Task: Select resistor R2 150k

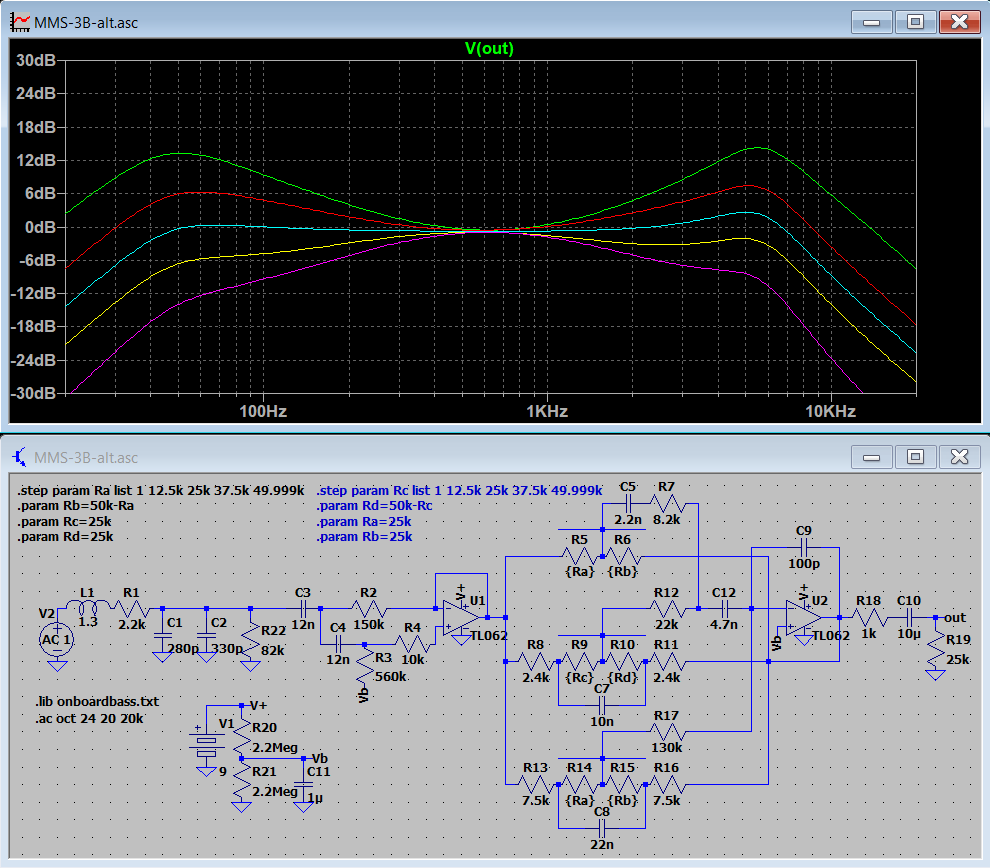Action: [369, 609]
